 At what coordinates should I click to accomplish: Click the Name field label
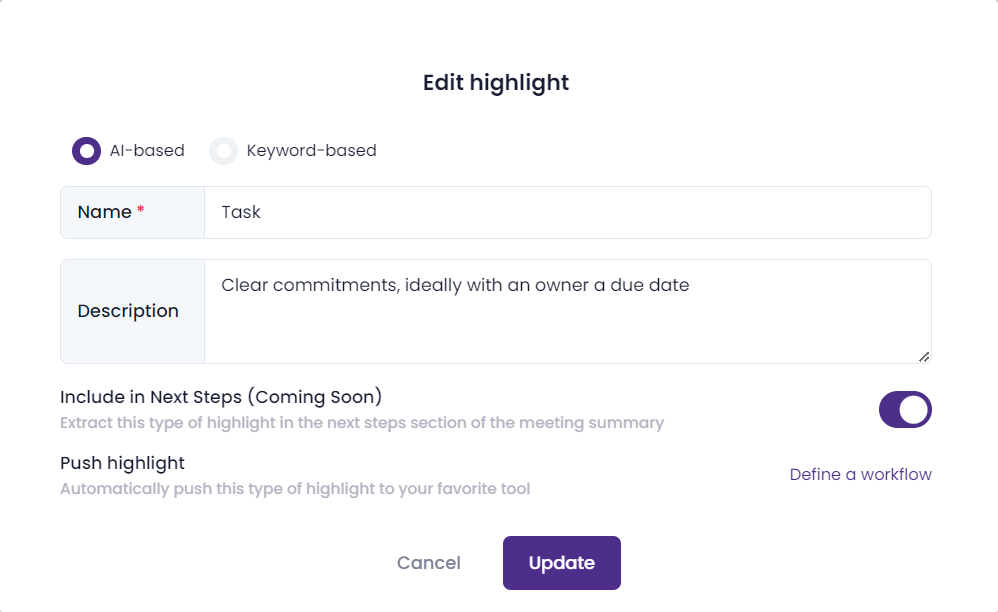point(104,212)
